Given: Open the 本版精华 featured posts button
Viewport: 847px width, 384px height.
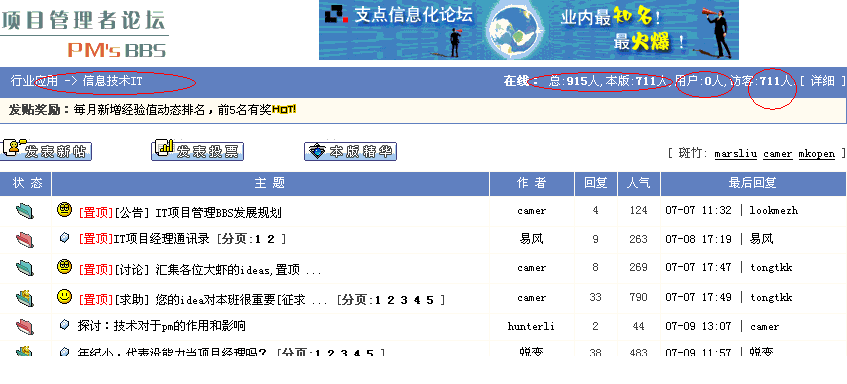Looking at the screenshot, I should 351,151.
